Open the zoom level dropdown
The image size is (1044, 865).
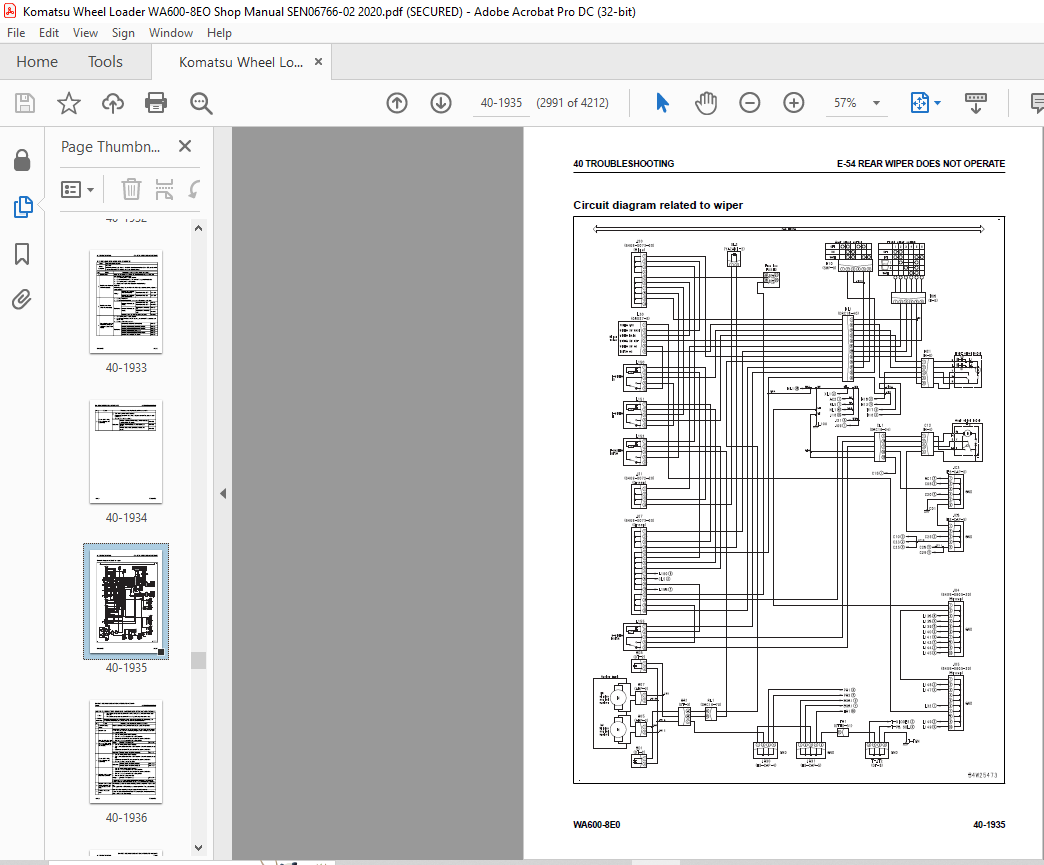pos(876,103)
